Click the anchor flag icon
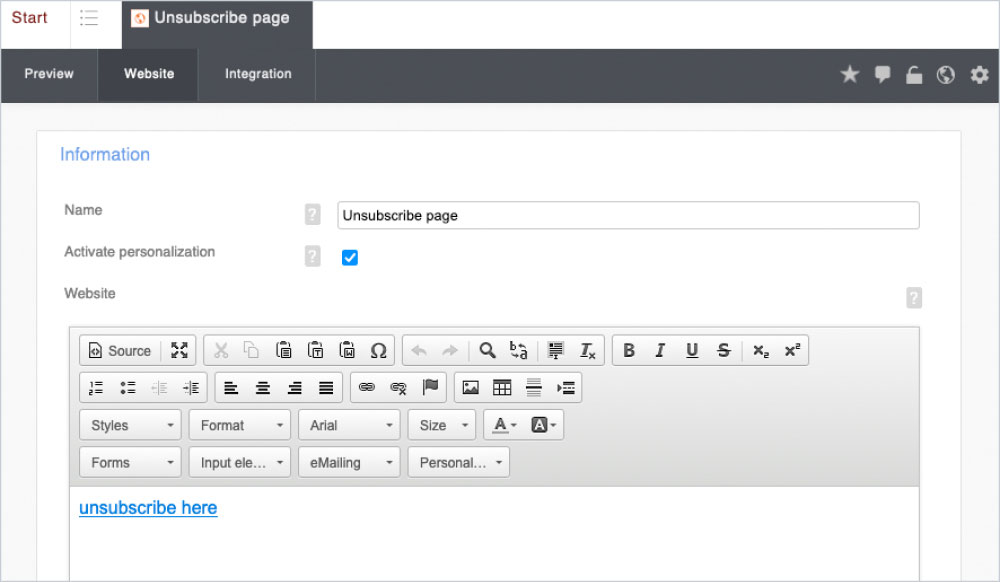The width and height of the screenshot is (1000, 582). pos(430,388)
